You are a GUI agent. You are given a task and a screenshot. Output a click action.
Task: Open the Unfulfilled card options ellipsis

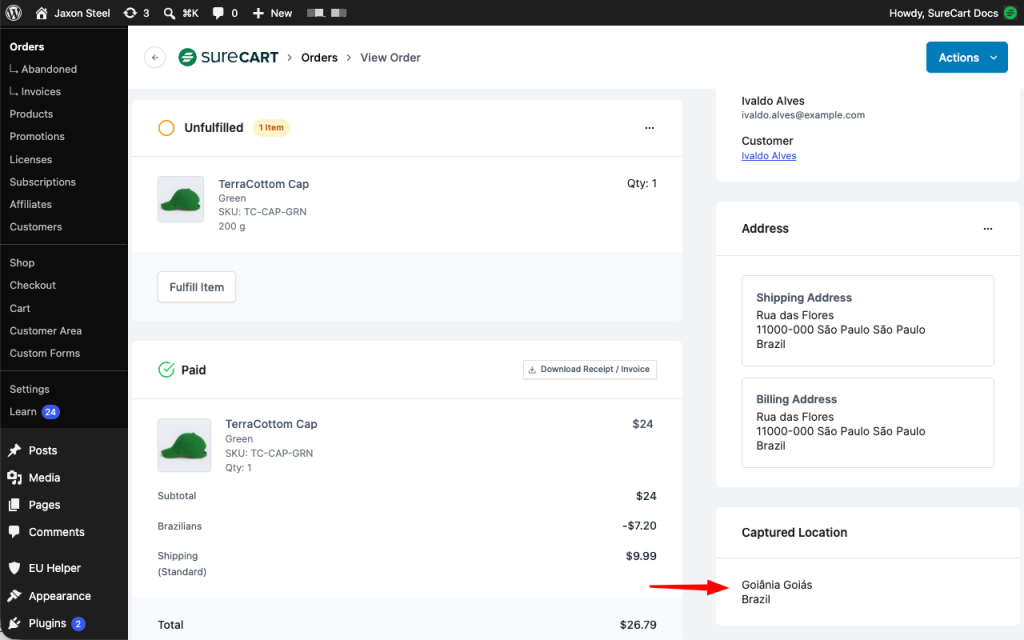tap(649, 128)
